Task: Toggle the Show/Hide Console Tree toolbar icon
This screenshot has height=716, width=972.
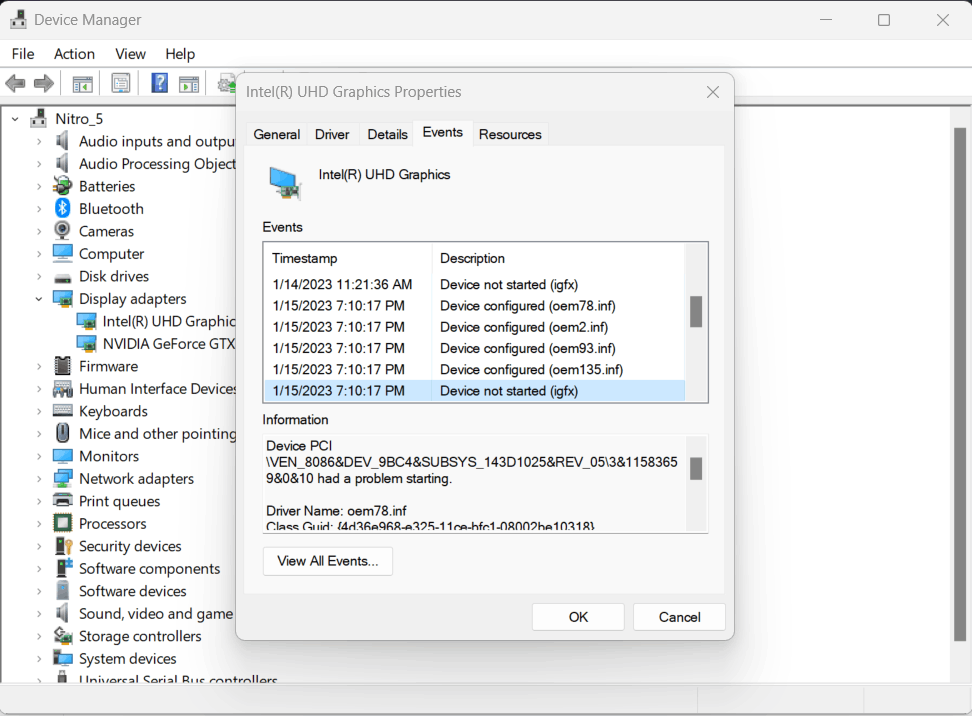Action: tap(83, 82)
